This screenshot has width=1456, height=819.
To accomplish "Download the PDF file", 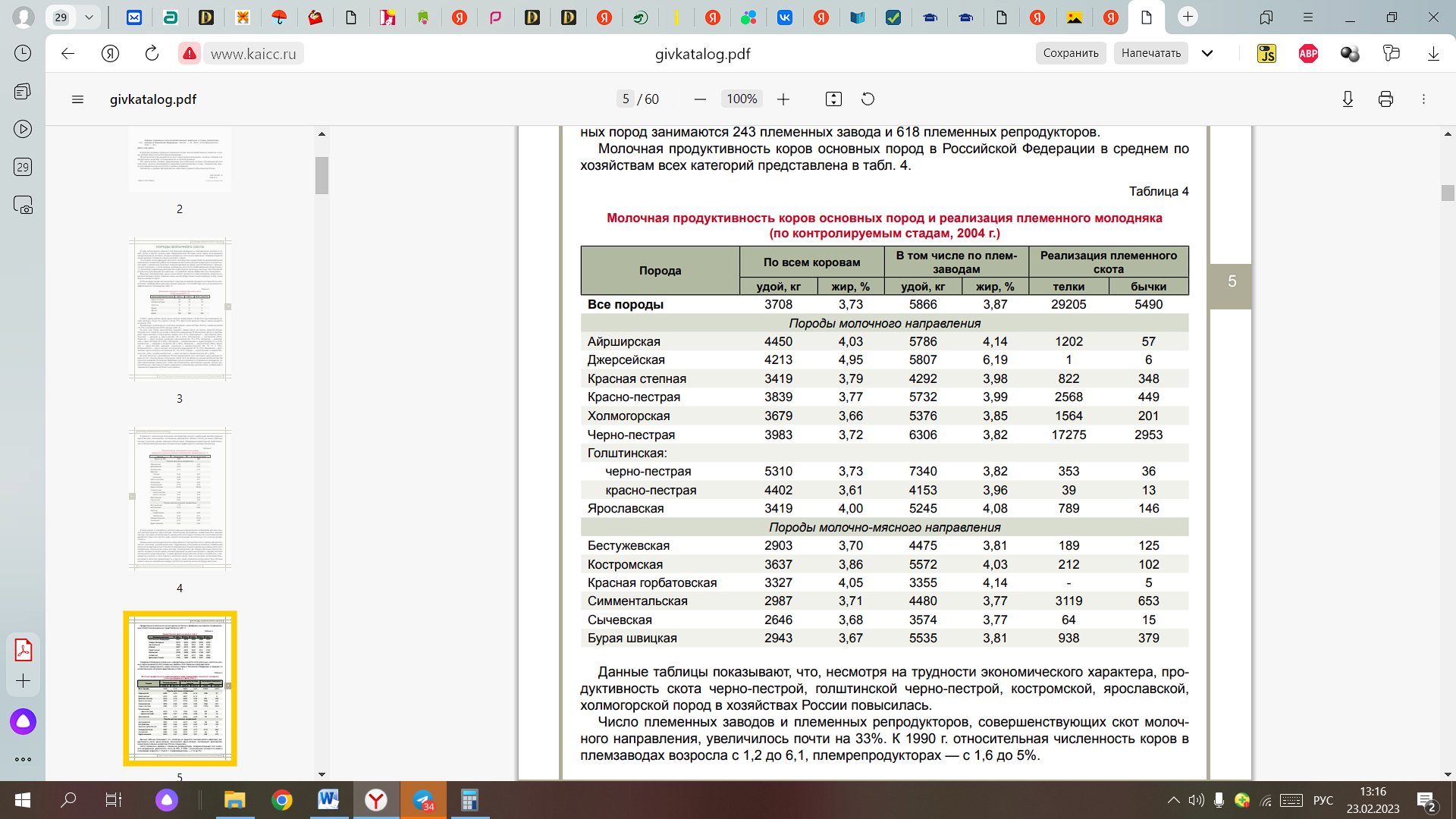I will pos(1348,99).
